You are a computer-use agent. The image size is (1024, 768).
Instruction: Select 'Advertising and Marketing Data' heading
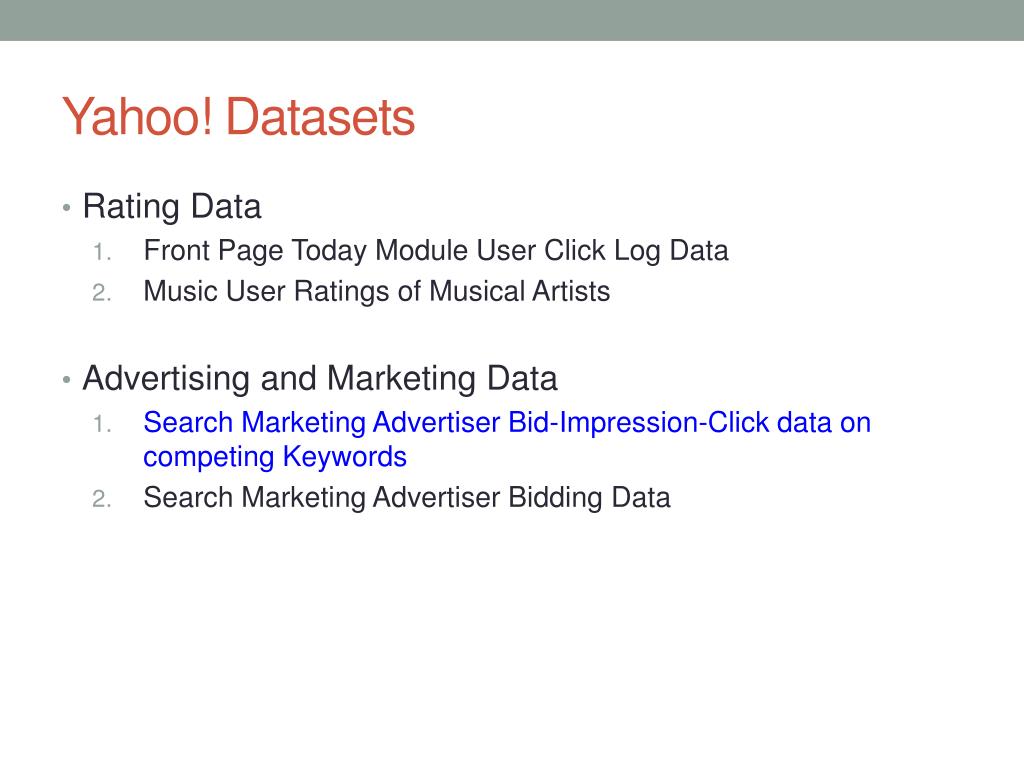click(320, 379)
